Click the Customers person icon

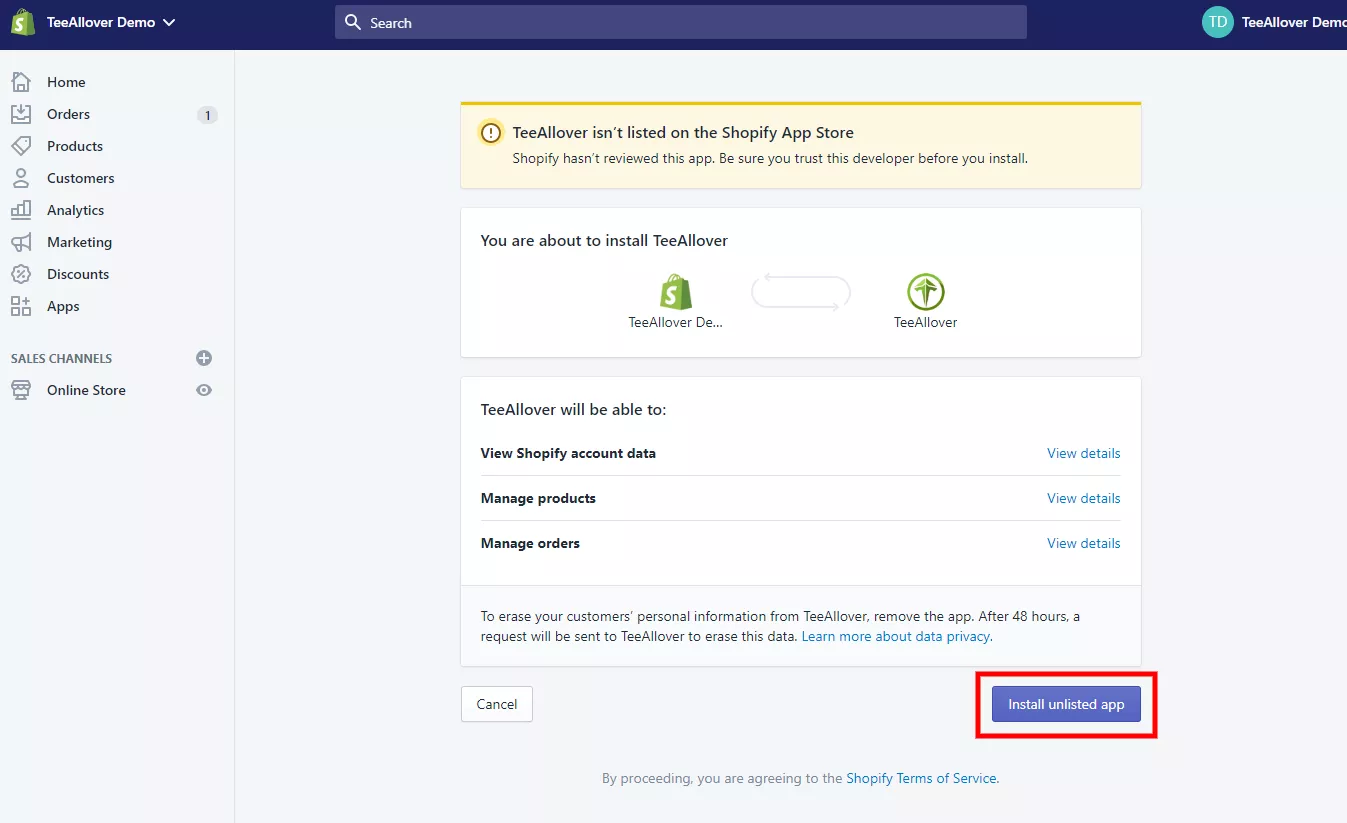click(x=21, y=178)
